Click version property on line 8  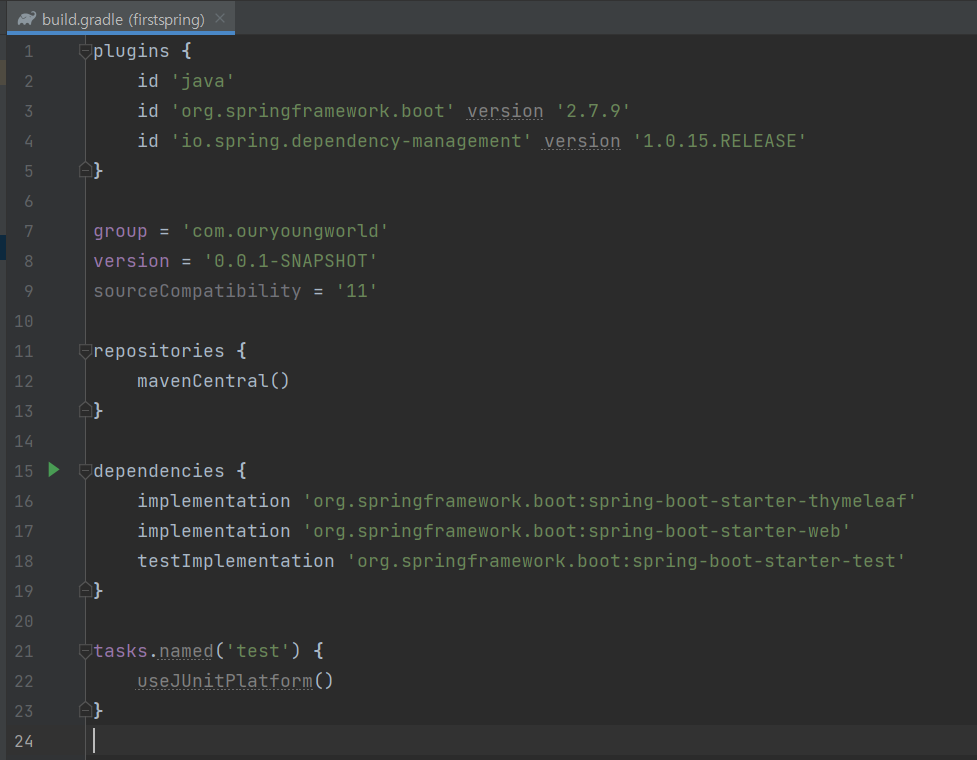(x=131, y=262)
